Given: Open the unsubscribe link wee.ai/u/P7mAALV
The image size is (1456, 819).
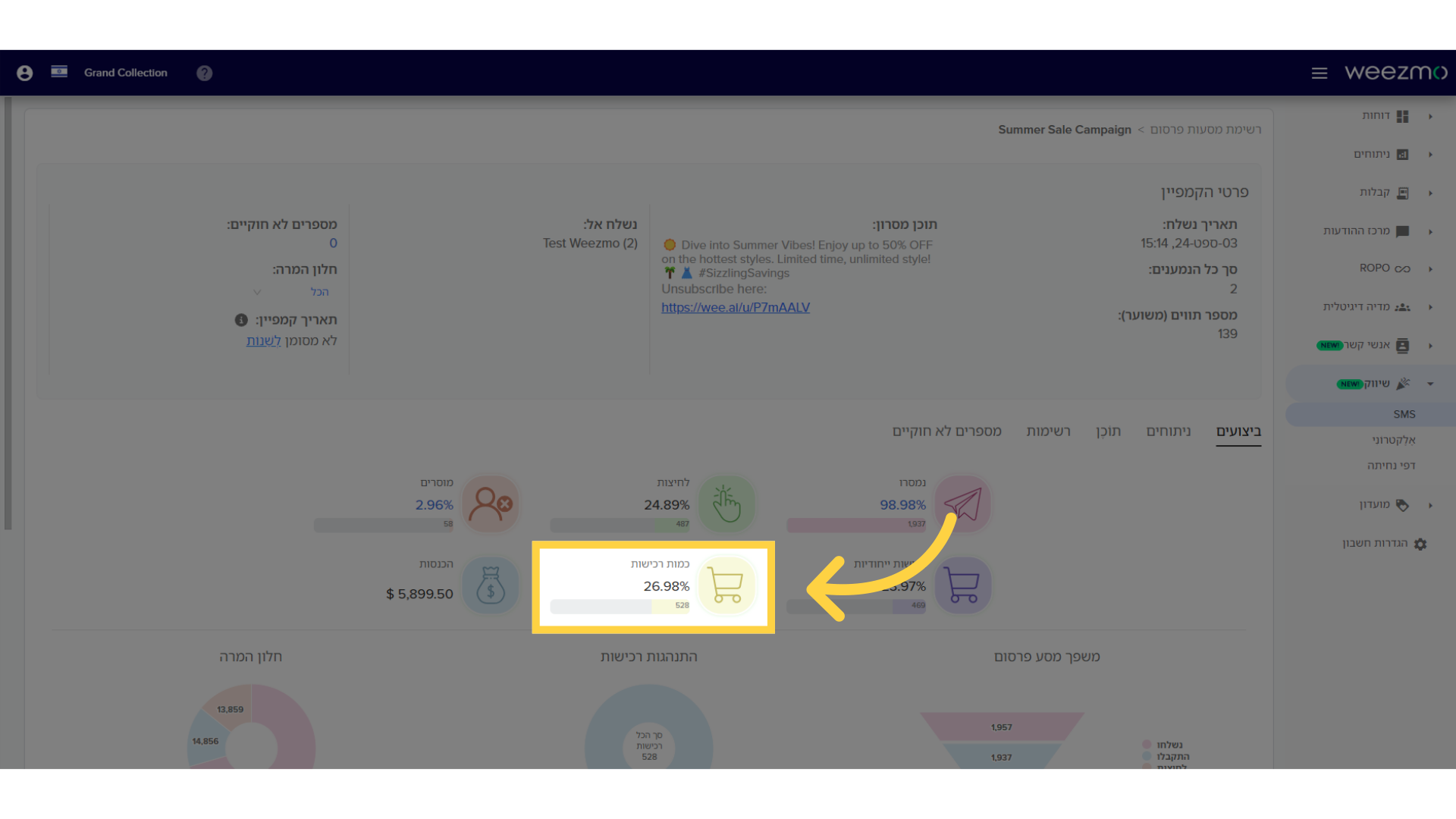Looking at the screenshot, I should pos(736,307).
